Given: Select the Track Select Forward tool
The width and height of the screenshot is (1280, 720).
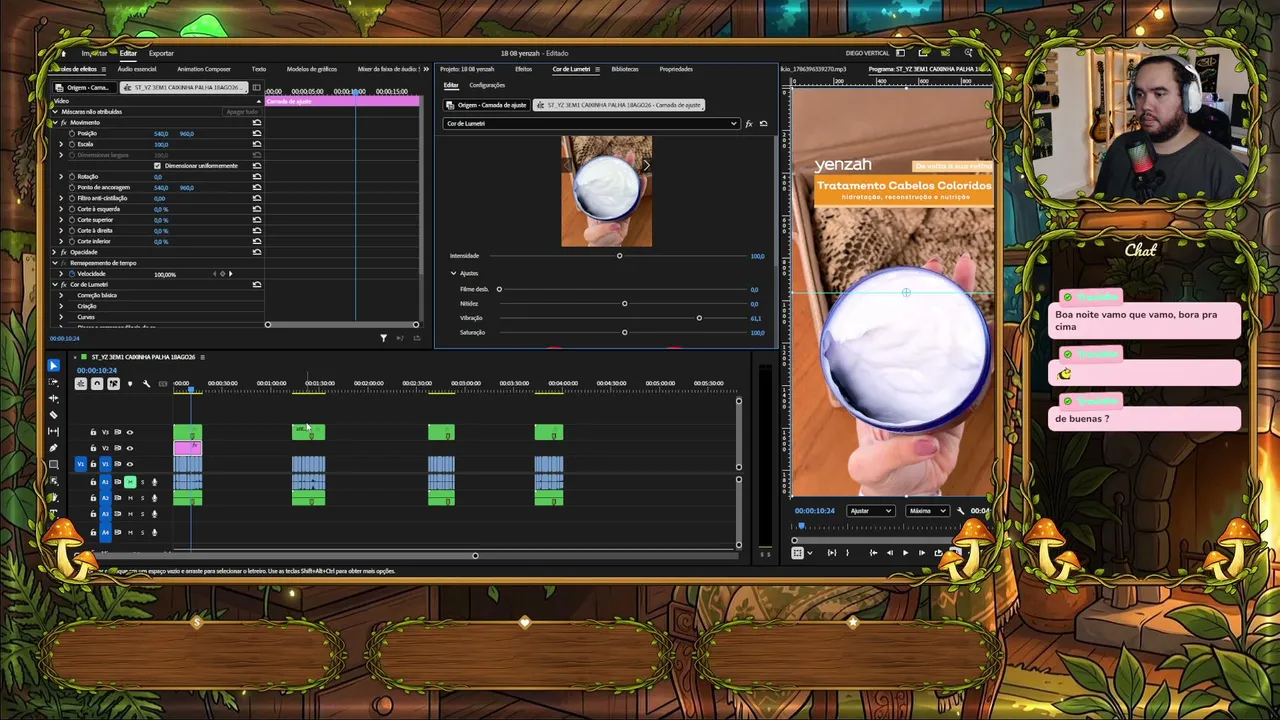Looking at the screenshot, I should (x=54, y=382).
